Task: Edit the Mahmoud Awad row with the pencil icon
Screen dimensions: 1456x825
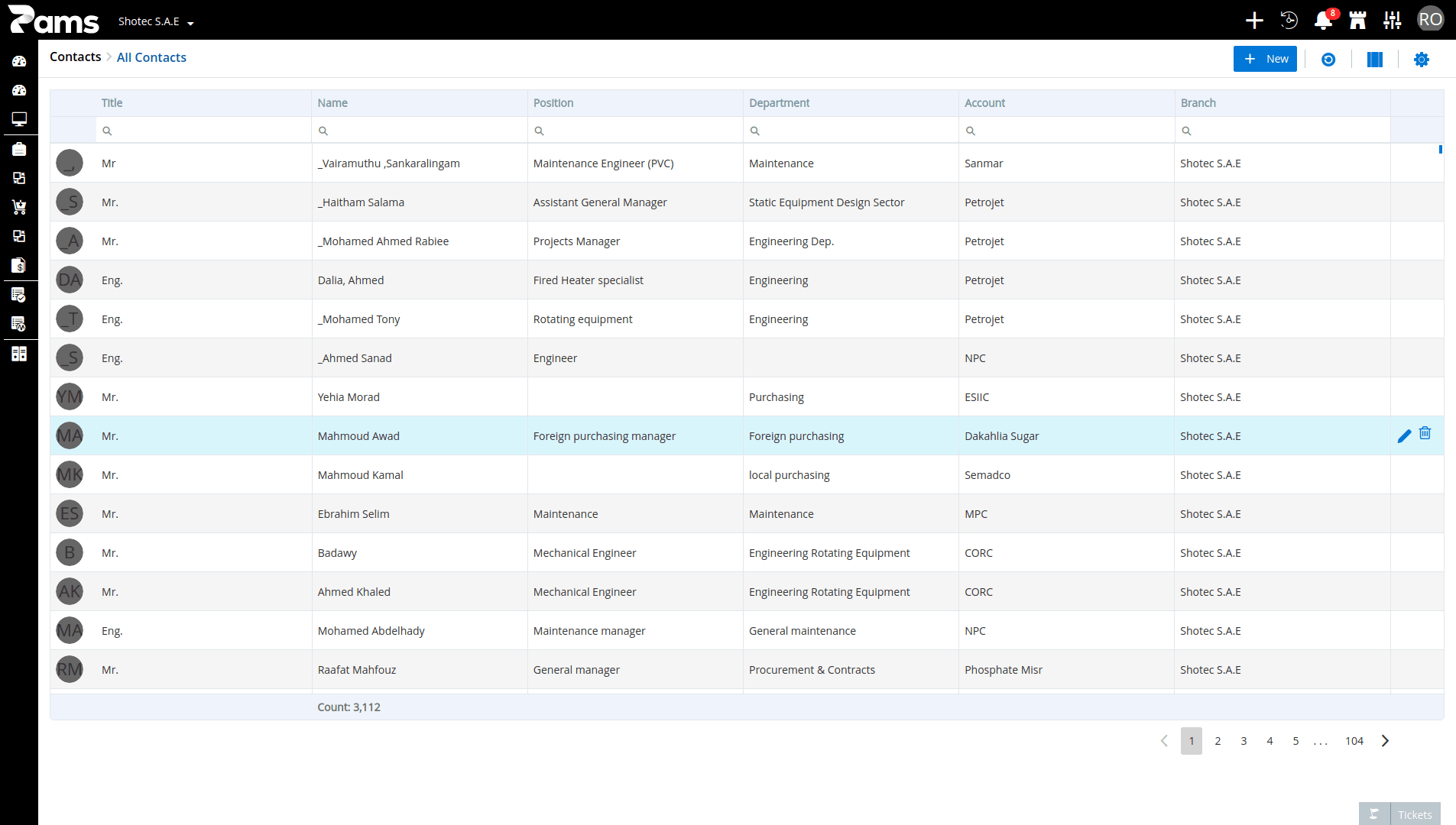Action: point(1404,436)
